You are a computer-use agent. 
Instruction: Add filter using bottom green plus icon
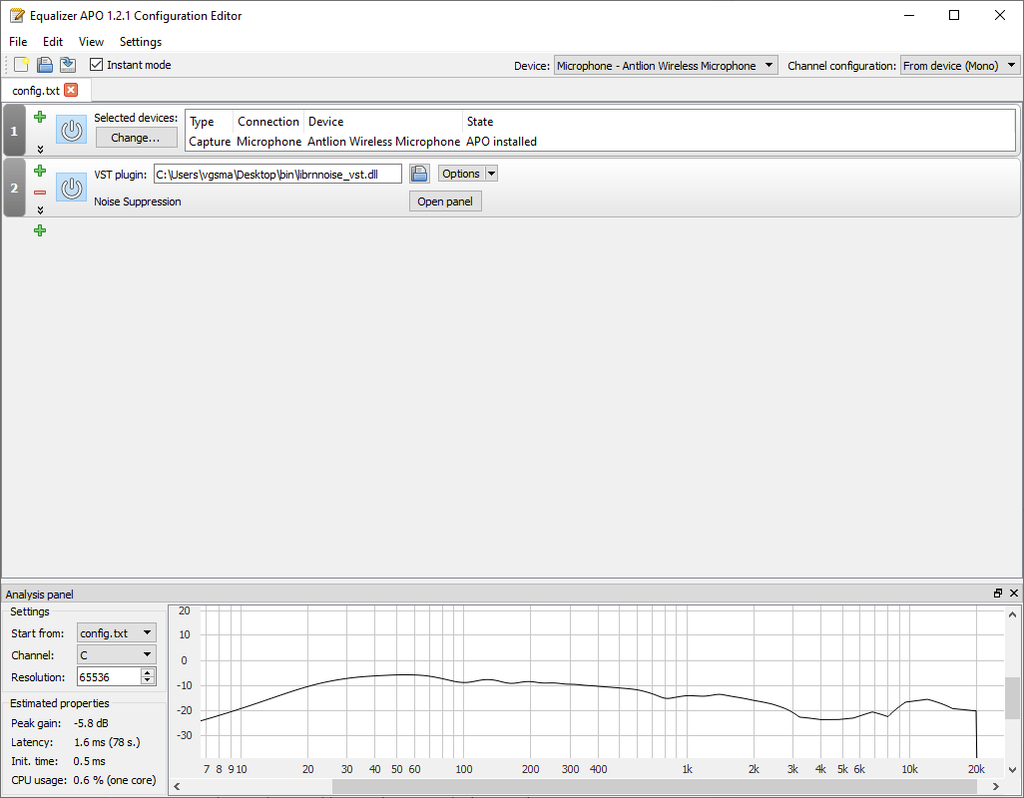tap(40, 231)
